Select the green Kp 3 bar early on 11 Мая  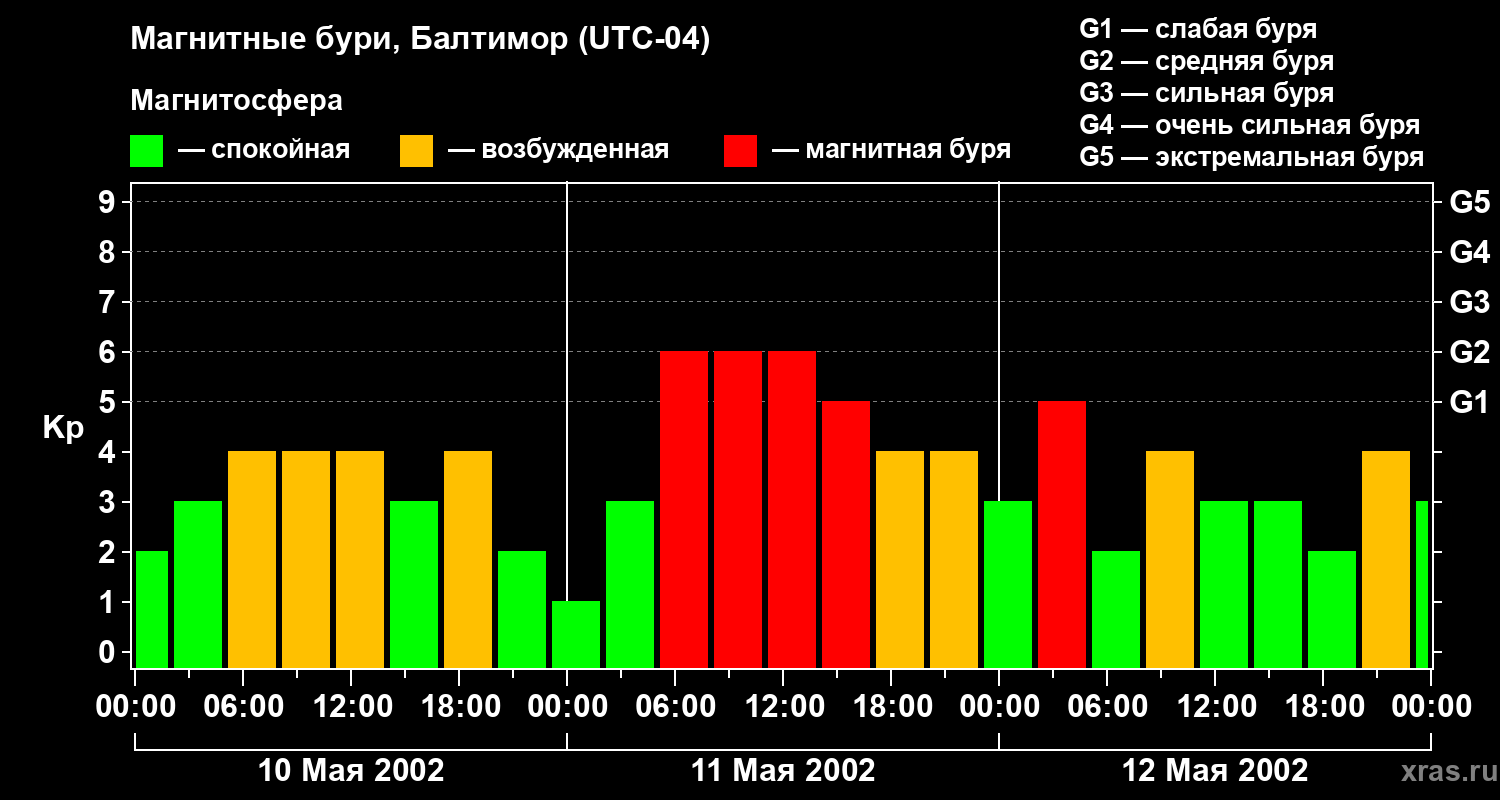click(x=630, y=584)
